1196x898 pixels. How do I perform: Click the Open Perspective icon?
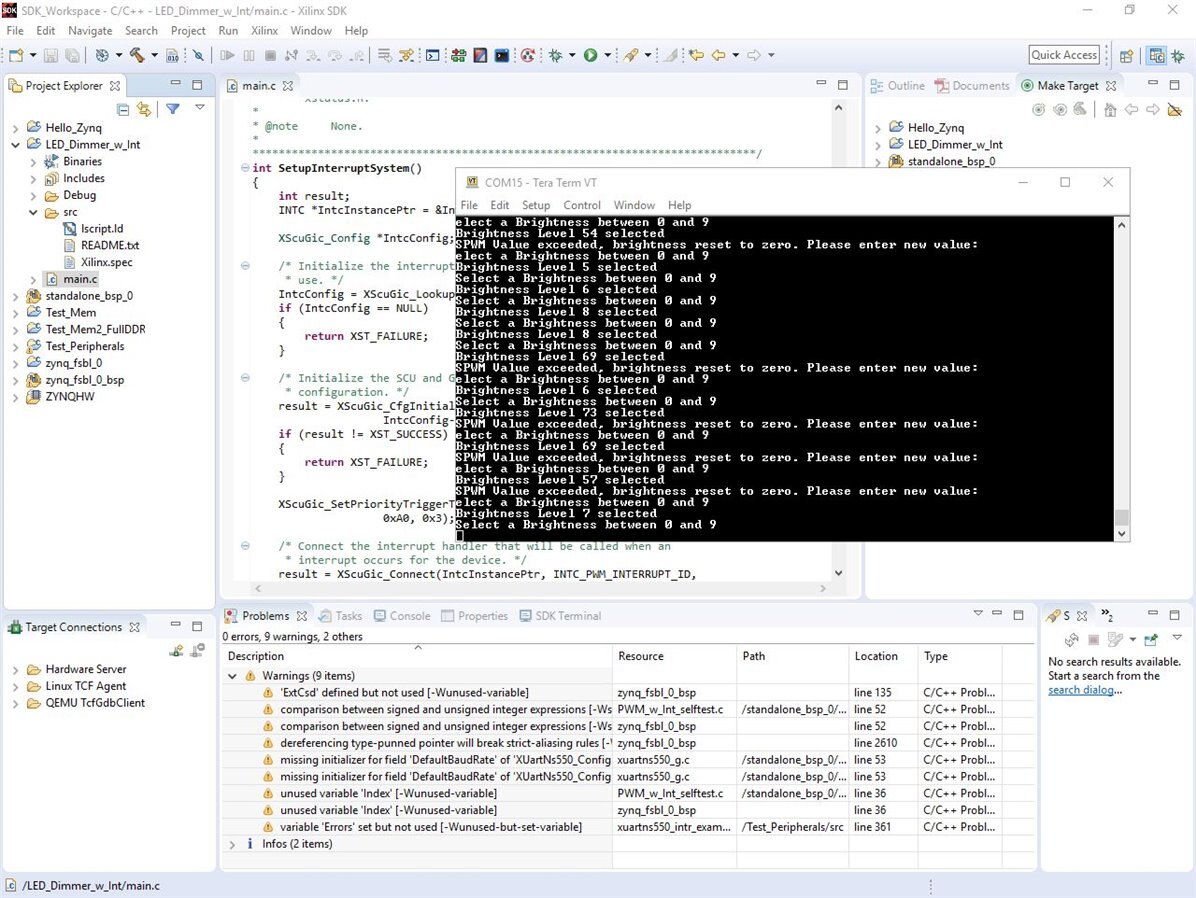click(x=1126, y=56)
